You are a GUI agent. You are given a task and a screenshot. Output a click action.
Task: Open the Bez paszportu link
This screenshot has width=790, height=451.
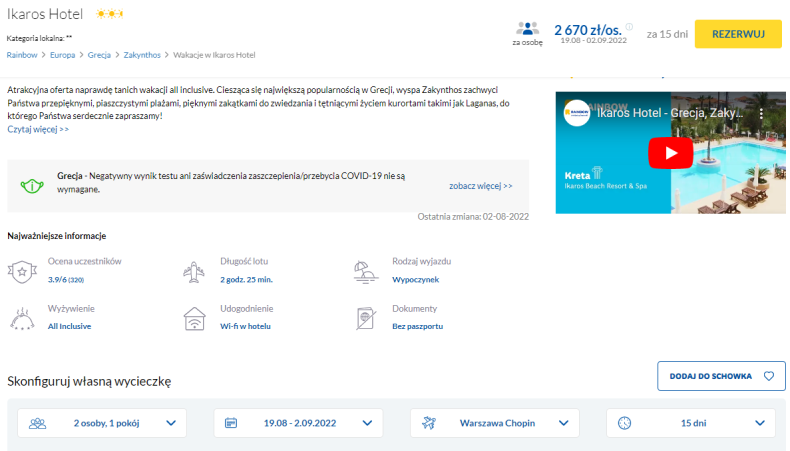(x=418, y=326)
